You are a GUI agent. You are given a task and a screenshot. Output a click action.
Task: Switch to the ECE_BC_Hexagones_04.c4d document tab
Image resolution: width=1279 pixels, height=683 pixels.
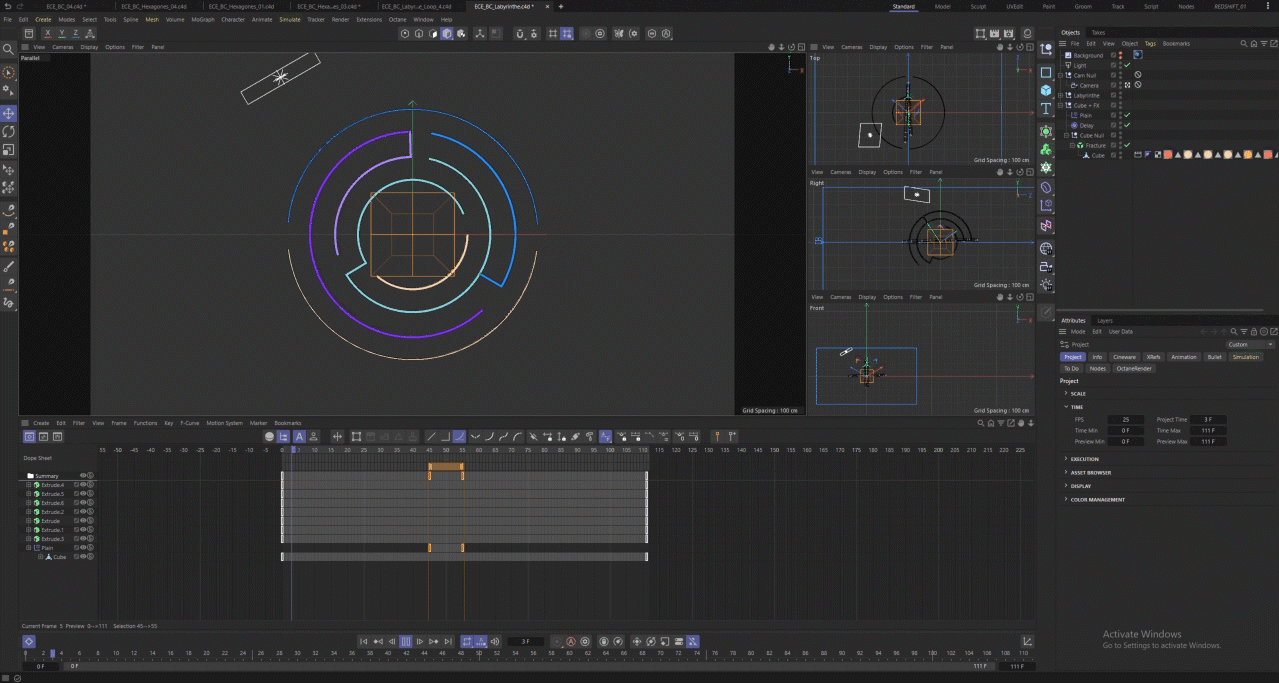click(x=154, y=6)
